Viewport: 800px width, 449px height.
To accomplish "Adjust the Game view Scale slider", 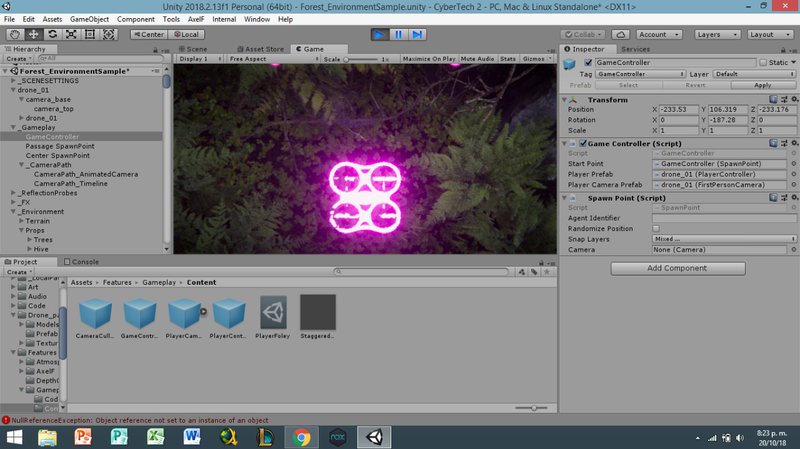I will (362, 59).
